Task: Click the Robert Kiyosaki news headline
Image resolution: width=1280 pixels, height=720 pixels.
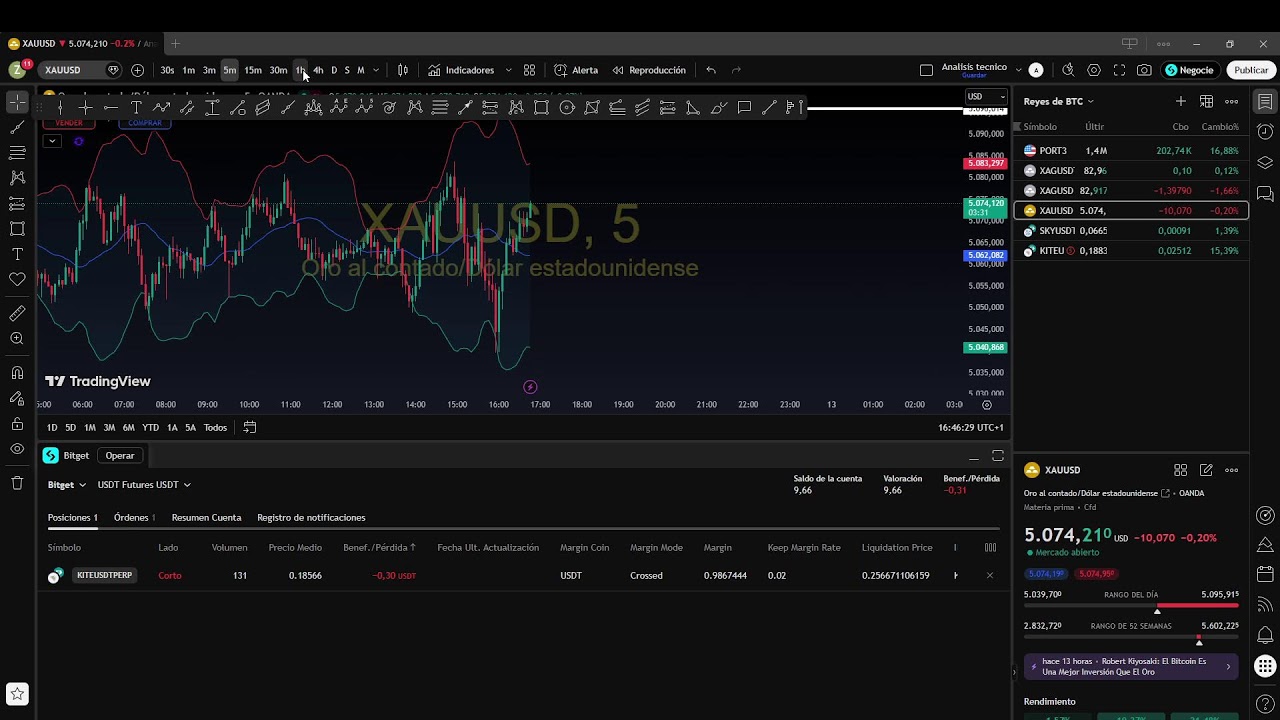Action: (1131, 667)
